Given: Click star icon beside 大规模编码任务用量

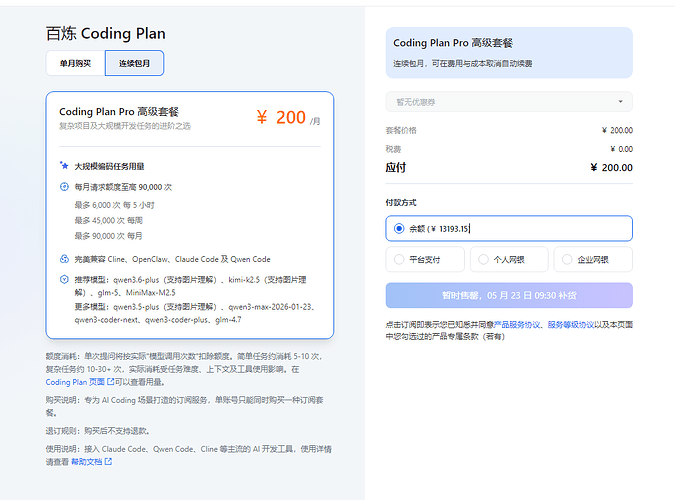Looking at the screenshot, I should tap(64, 165).
